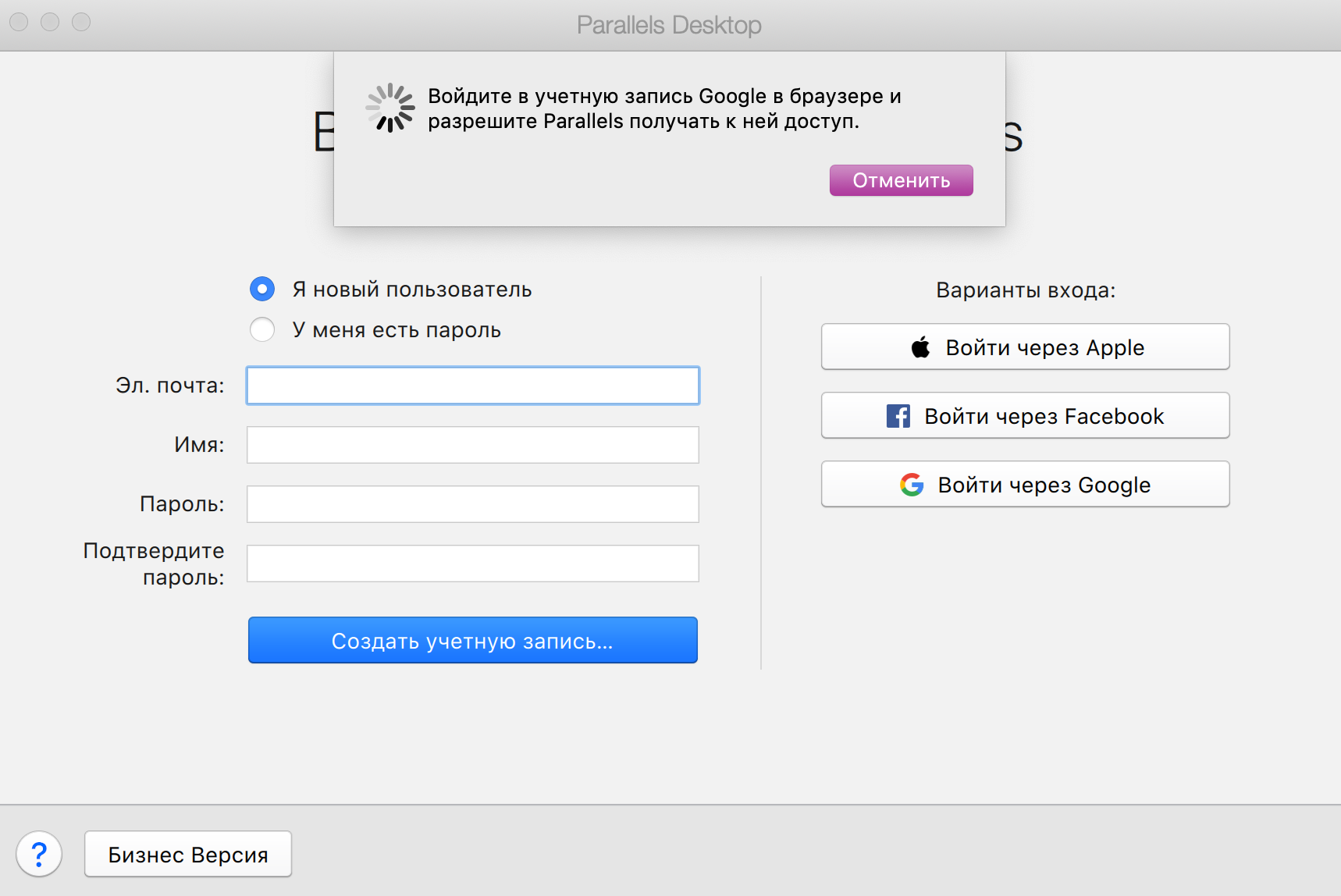The image size is (1341, 896).
Task: Click the 'Parallels Desktop' window title
Action: pos(669,25)
